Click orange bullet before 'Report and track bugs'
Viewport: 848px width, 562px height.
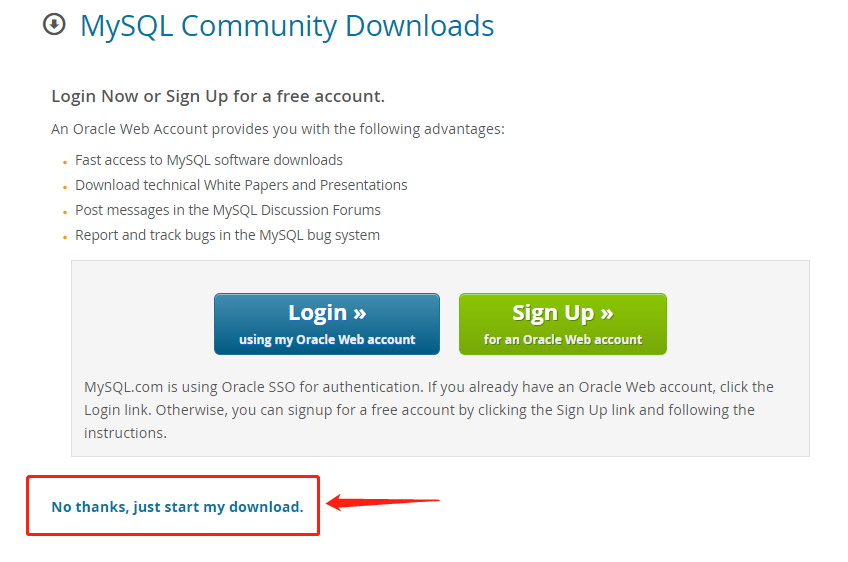(x=65, y=237)
